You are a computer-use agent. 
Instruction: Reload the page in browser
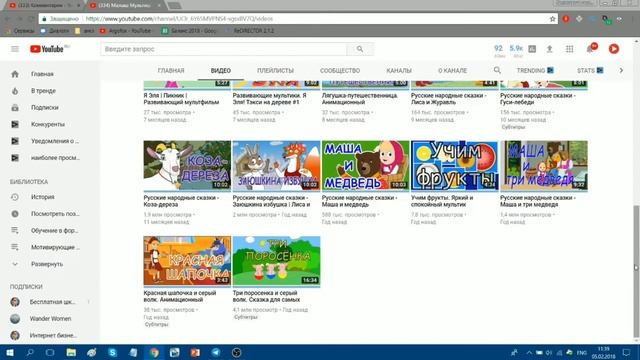click(x=31, y=19)
